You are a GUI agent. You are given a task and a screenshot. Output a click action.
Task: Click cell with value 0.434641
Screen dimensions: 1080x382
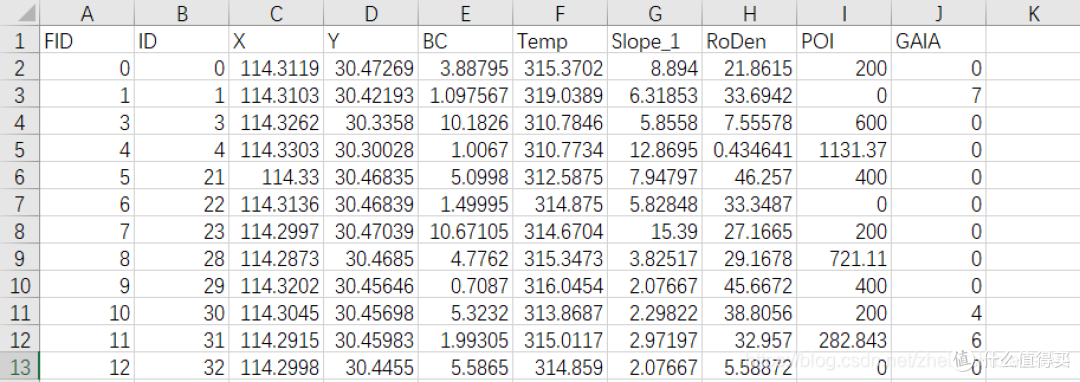[x=749, y=149]
